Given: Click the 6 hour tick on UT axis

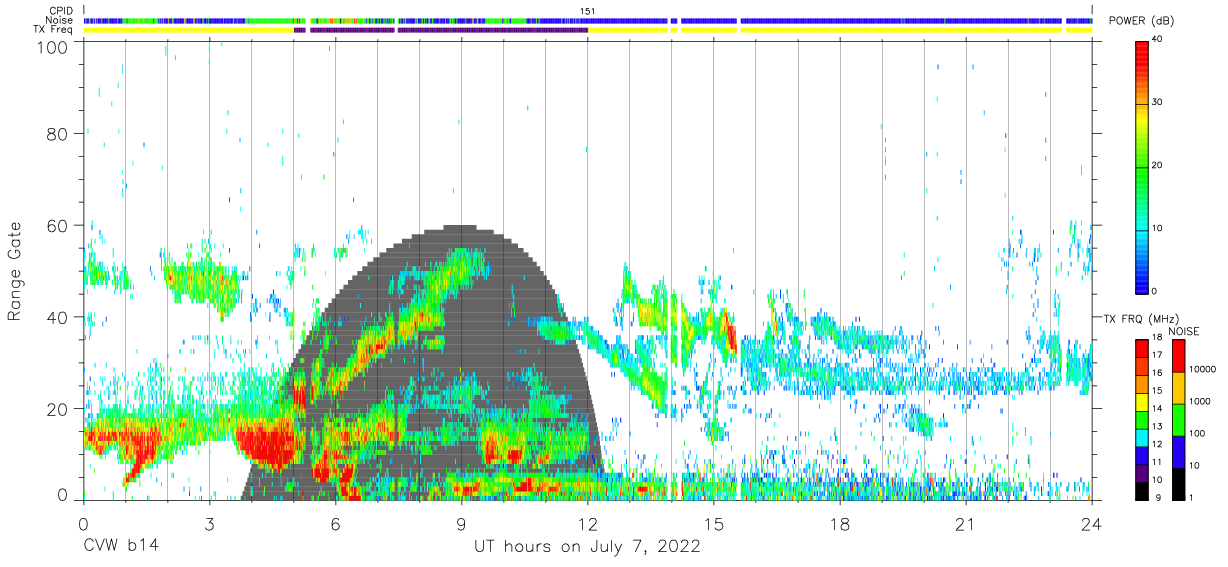Looking at the screenshot, I should (335, 524).
